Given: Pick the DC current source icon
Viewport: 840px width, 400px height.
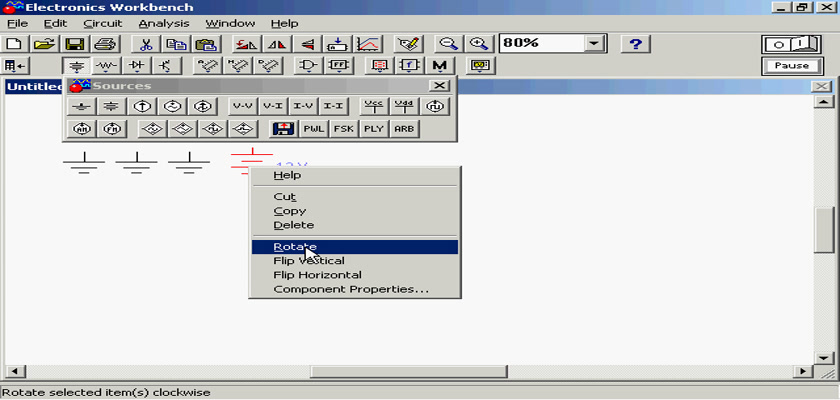Looking at the screenshot, I should (x=141, y=107).
